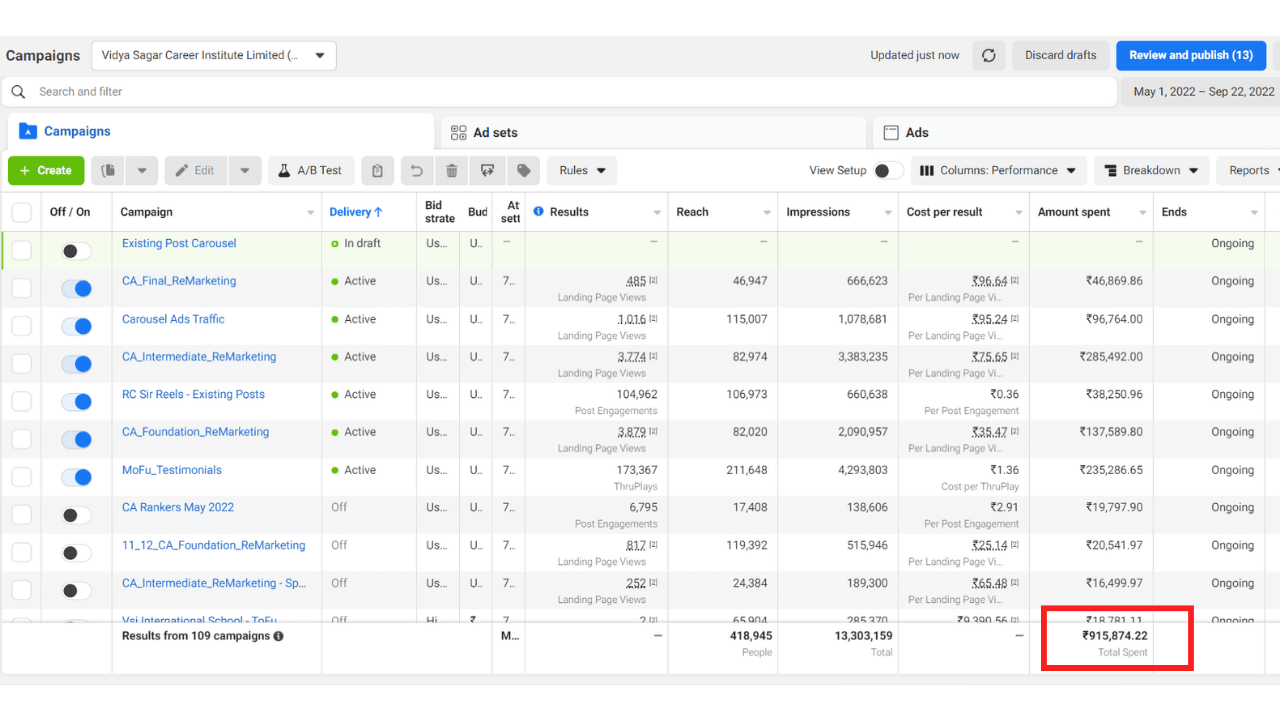
Task: Click the ₹915,874.22 Total Spent value
Action: pos(1115,636)
